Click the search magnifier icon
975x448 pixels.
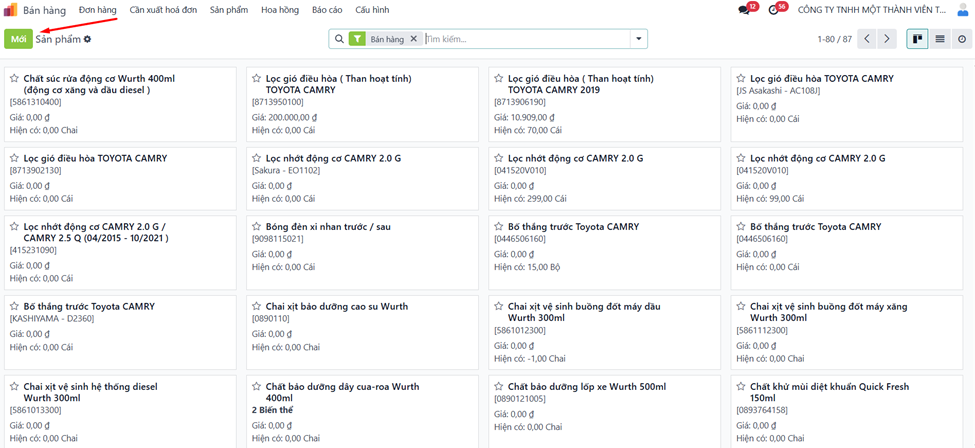pos(339,39)
